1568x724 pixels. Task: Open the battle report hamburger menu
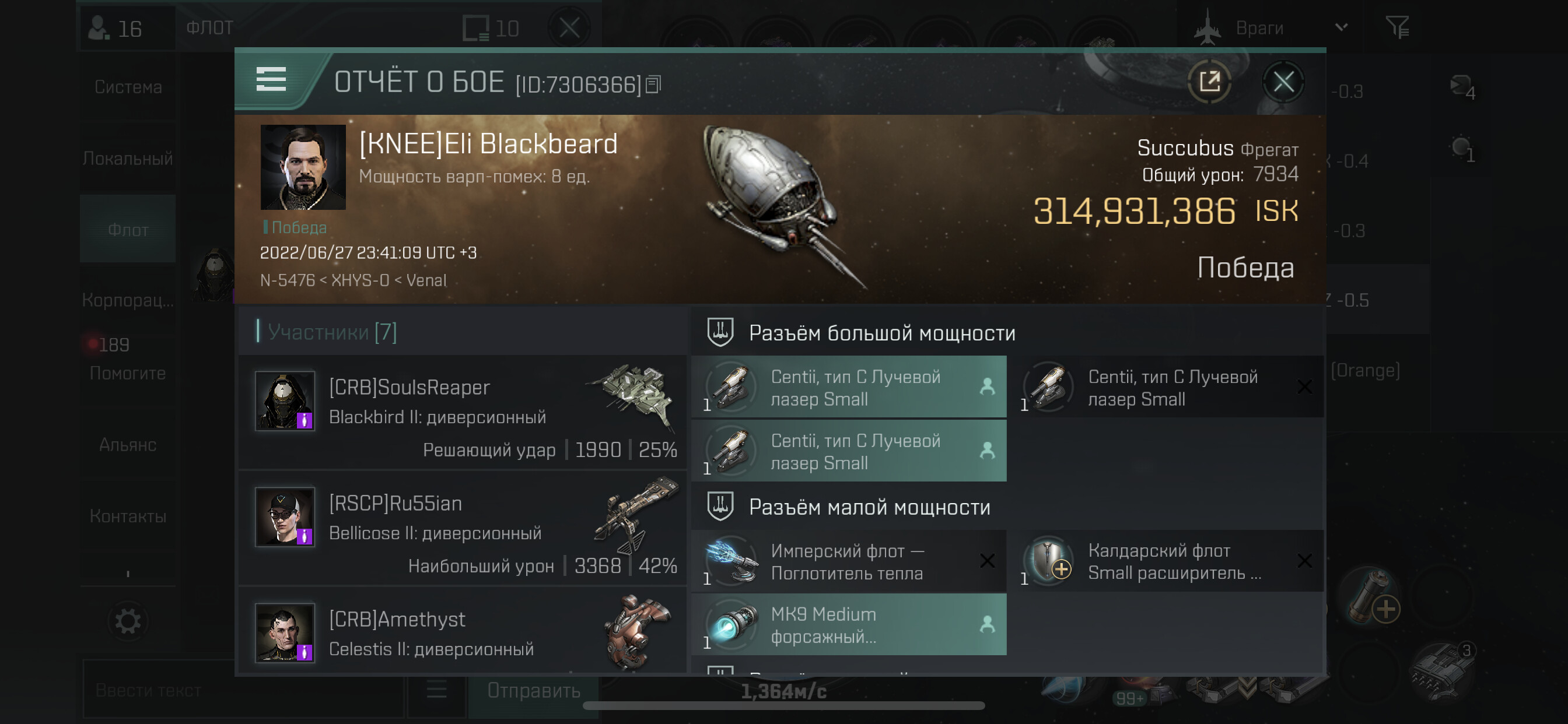click(x=271, y=80)
